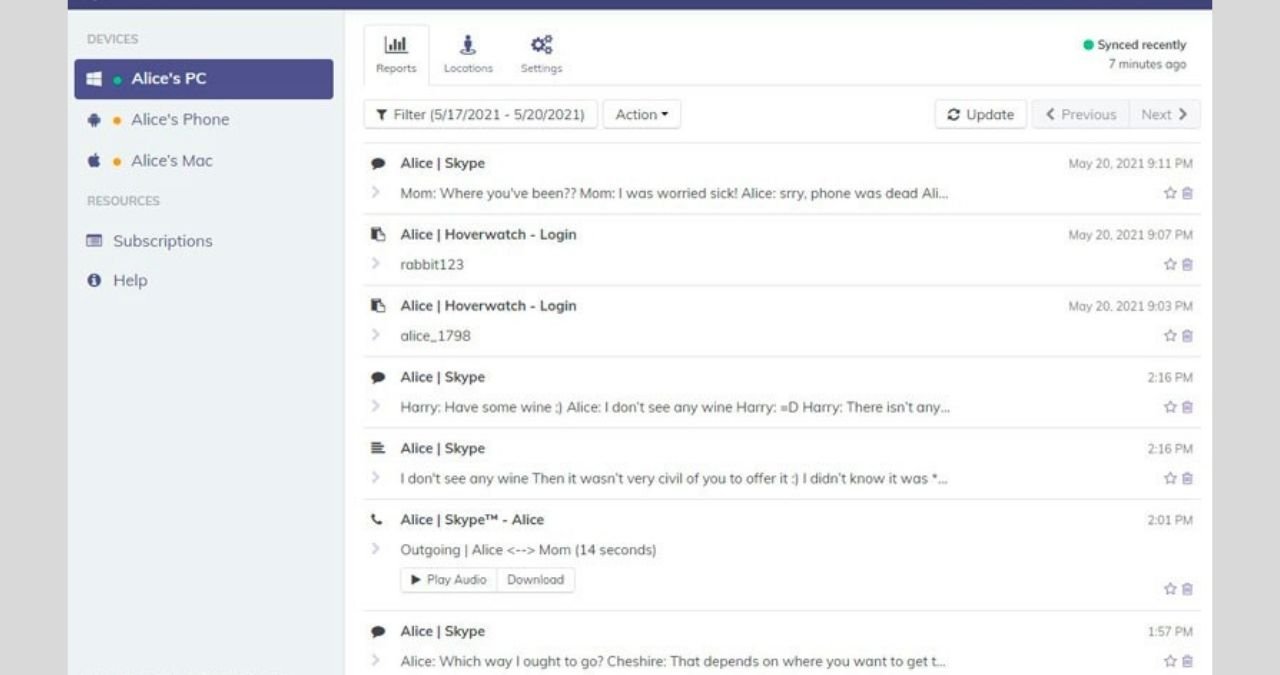Select Alice's PC device
This screenshot has width=1280, height=675.
tap(204, 79)
